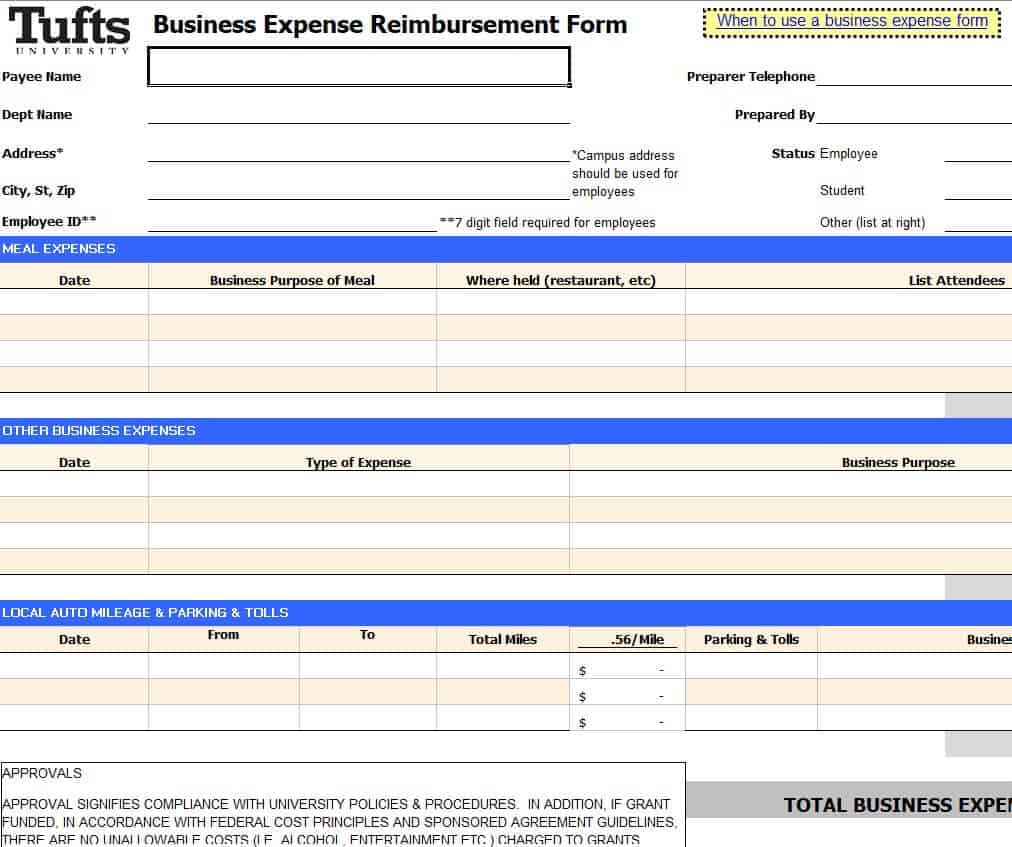The width and height of the screenshot is (1012, 847).
Task: Click the Tufts University logo
Action: click(70, 30)
